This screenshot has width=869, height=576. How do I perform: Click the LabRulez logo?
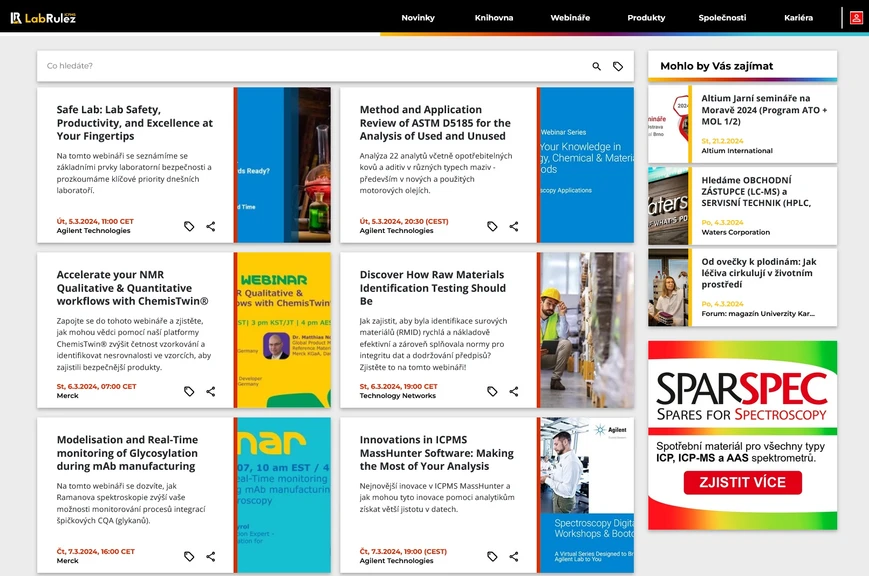point(43,18)
